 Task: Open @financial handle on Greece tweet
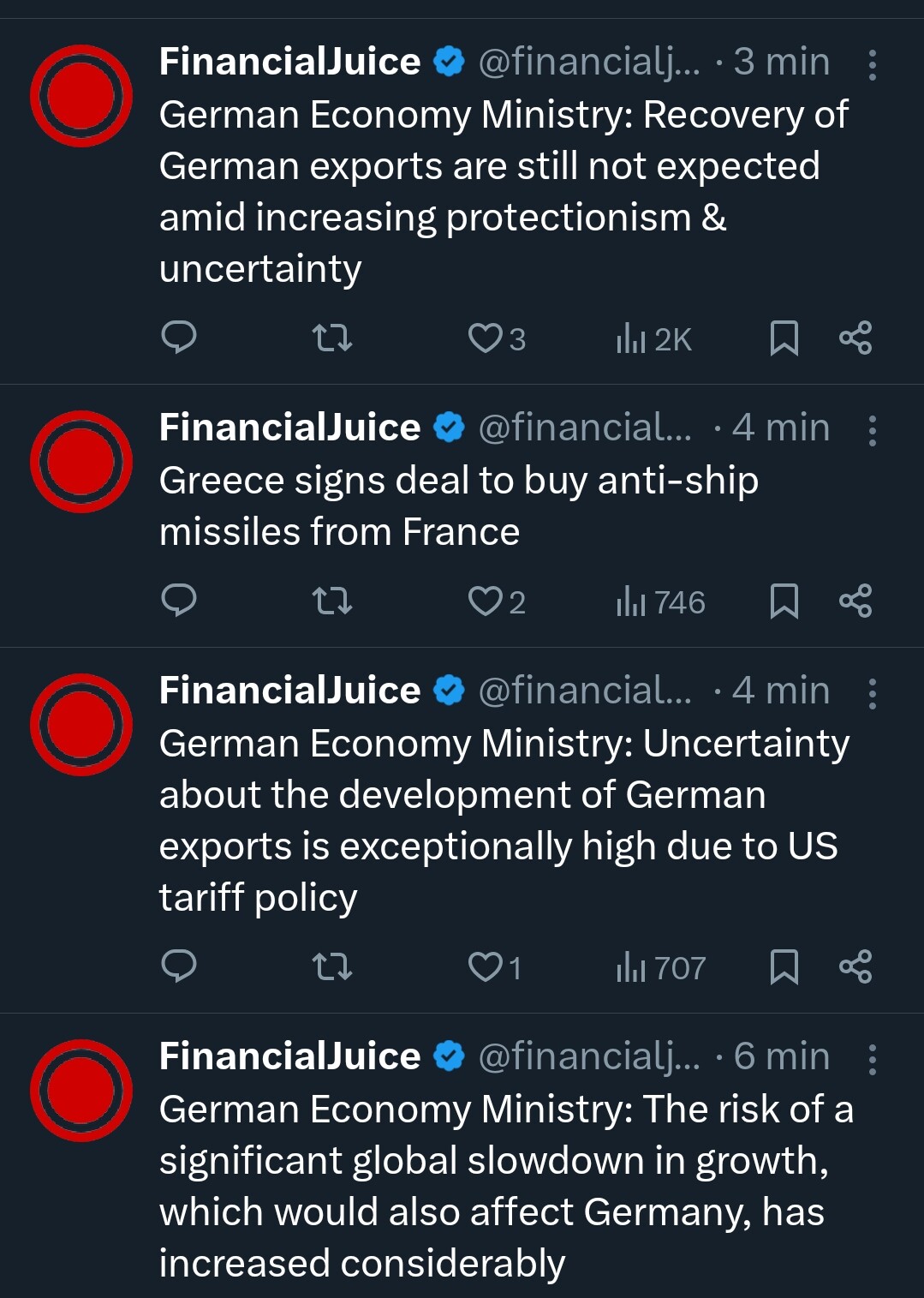pos(585,427)
